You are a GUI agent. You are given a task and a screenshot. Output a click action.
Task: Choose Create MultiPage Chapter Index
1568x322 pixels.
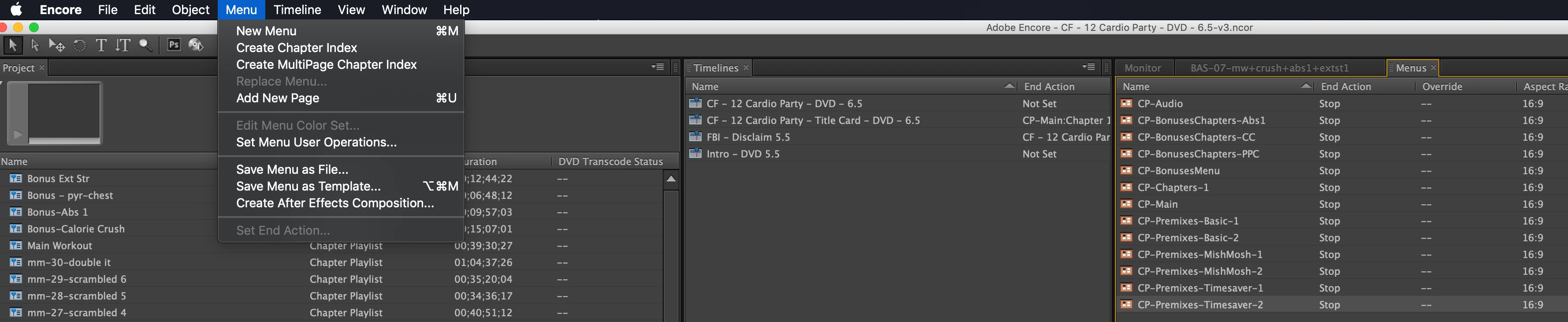[341, 64]
